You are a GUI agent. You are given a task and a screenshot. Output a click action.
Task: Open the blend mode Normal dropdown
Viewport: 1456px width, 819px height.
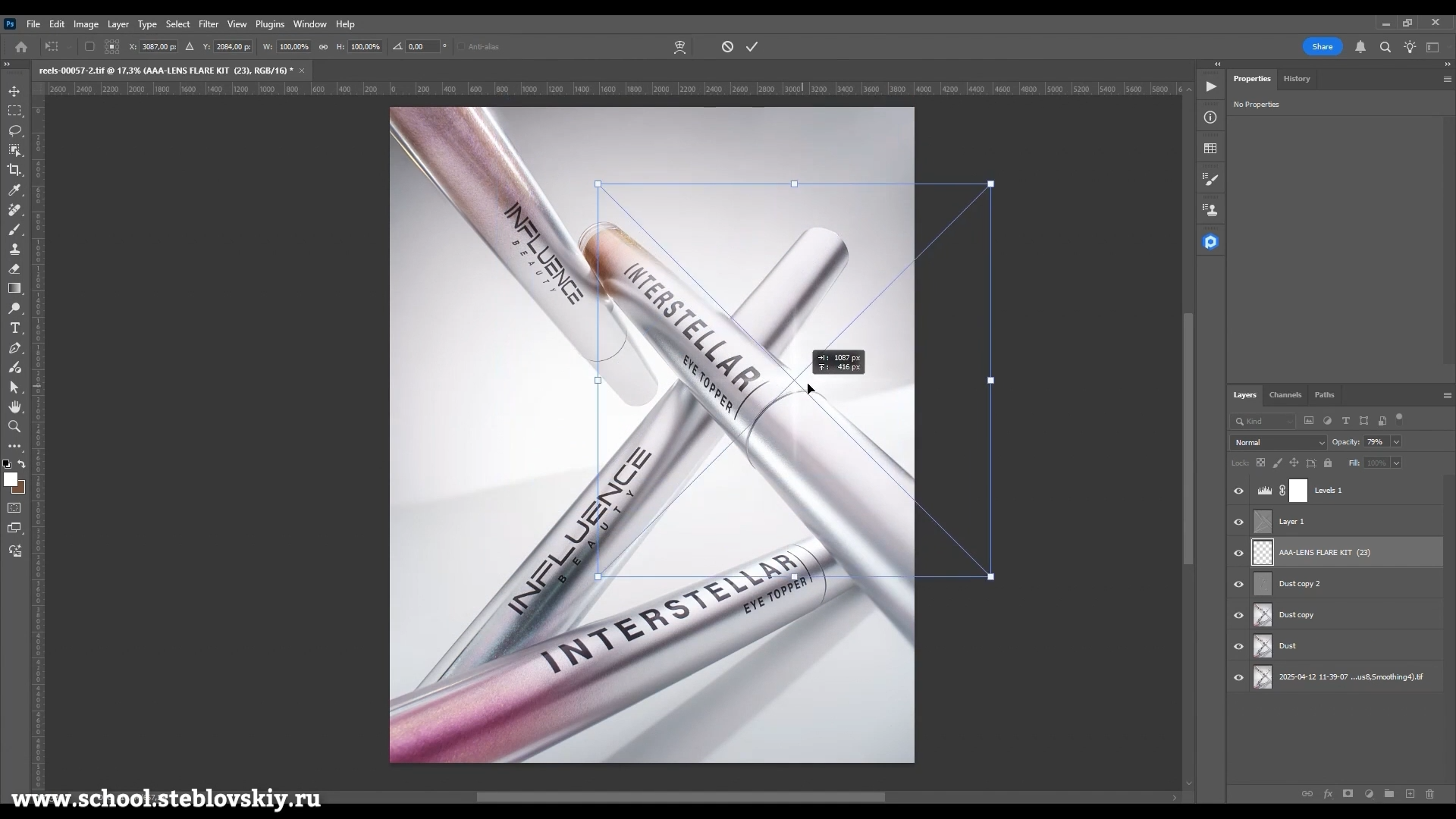[x=1278, y=443]
